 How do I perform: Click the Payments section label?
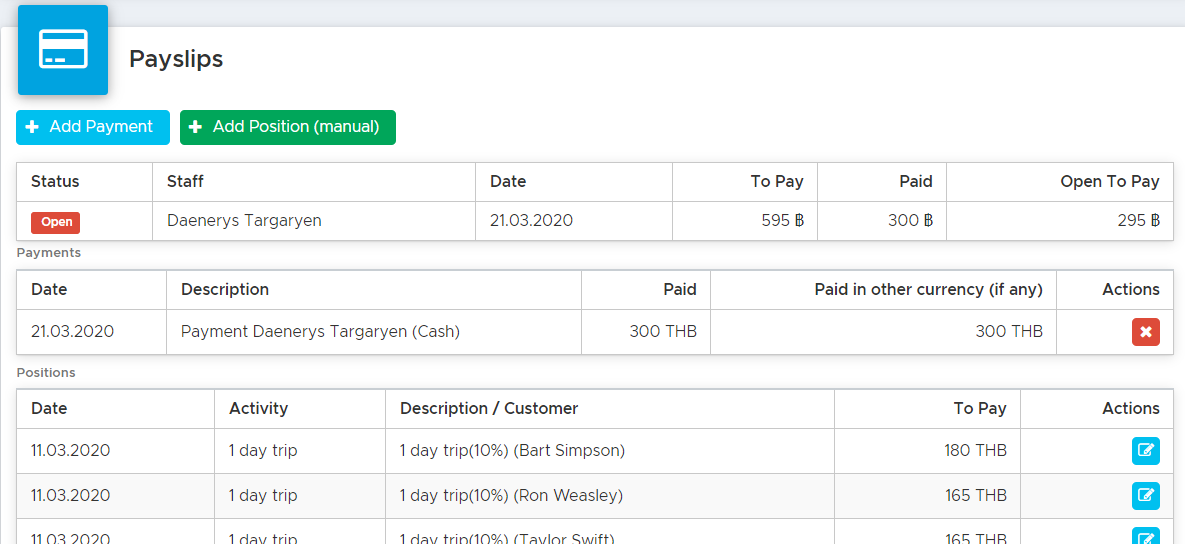pyautogui.click(x=48, y=253)
